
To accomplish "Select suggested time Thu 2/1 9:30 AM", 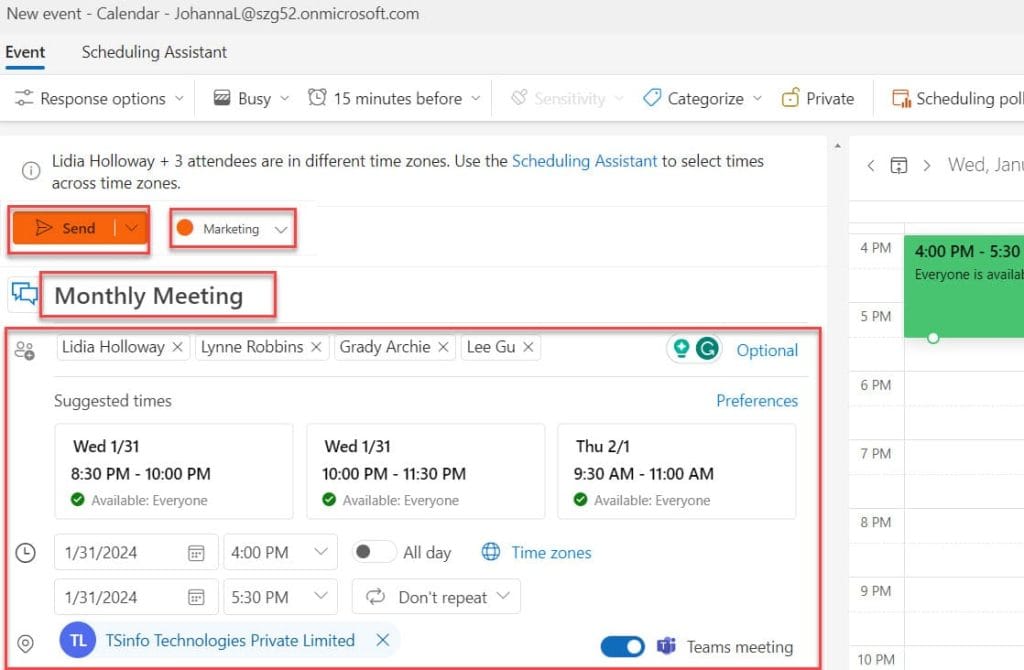I will (x=677, y=471).
